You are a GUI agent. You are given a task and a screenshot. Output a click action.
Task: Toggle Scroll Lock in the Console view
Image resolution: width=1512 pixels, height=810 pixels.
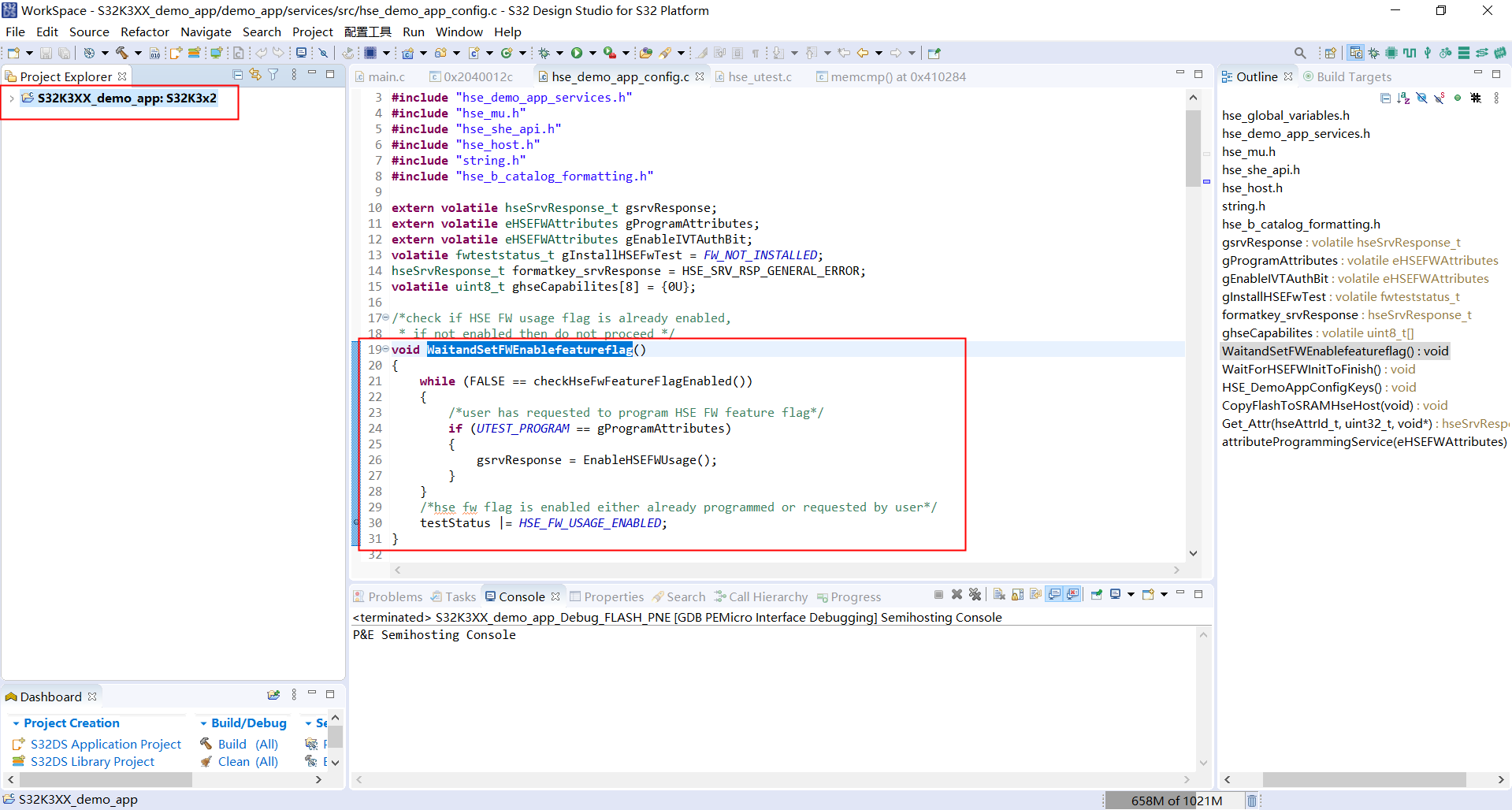(x=1017, y=595)
